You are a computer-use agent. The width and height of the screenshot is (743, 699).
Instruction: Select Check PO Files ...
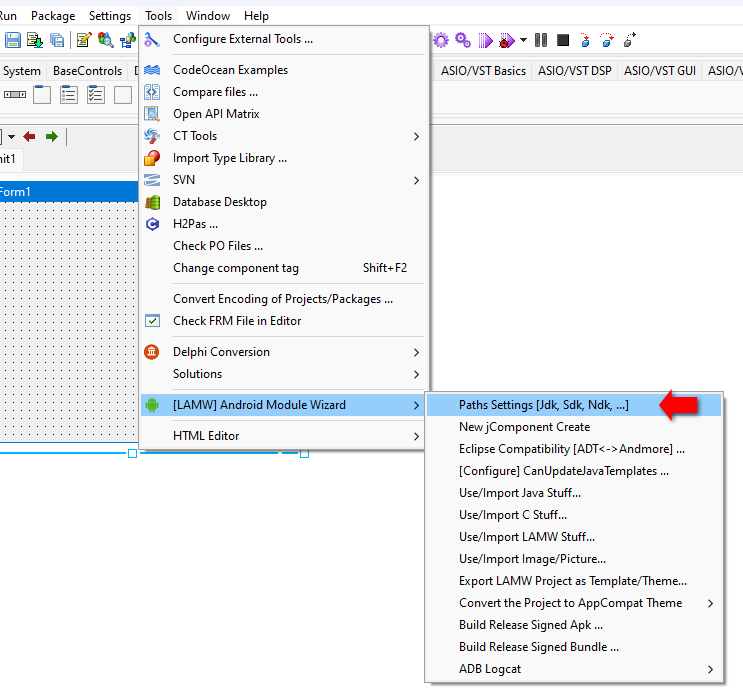point(284,246)
